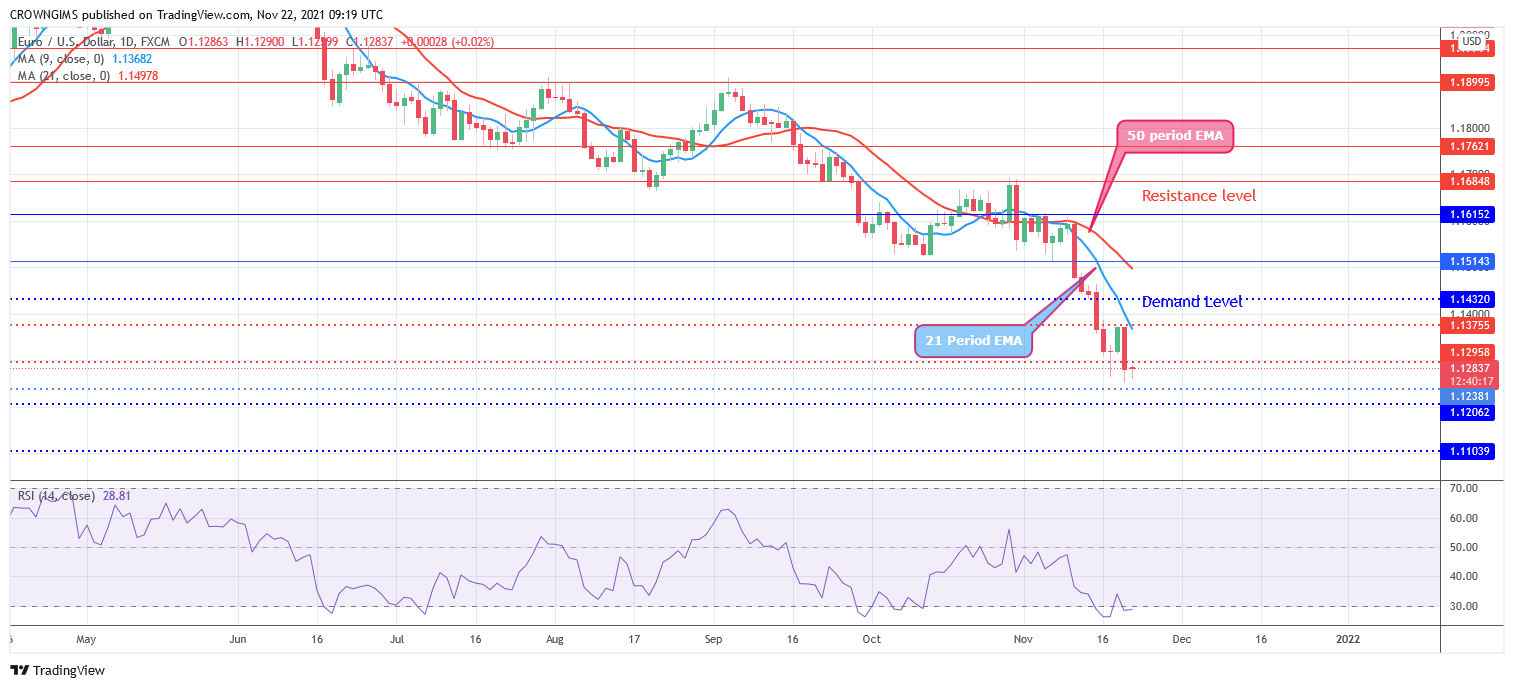Click the 1.12958 price level label
This screenshot has height=688, width=1514.
coord(1467,352)
